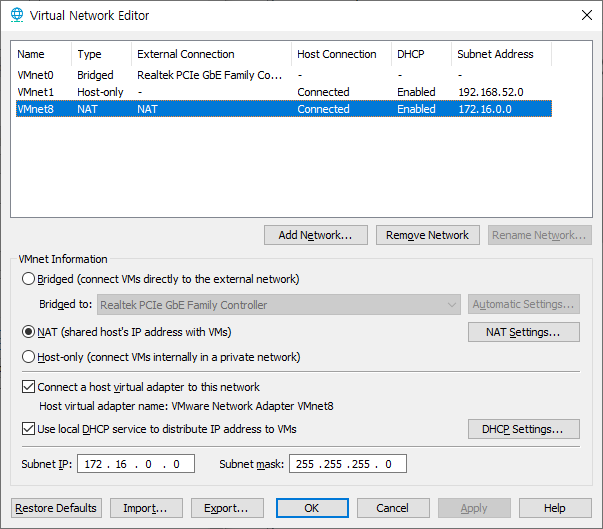Image resolution: width=603 pixels, height=529 pixels.
Task: Toggle Connect a host virtual adapter checkbox
Action: [28, 387]
